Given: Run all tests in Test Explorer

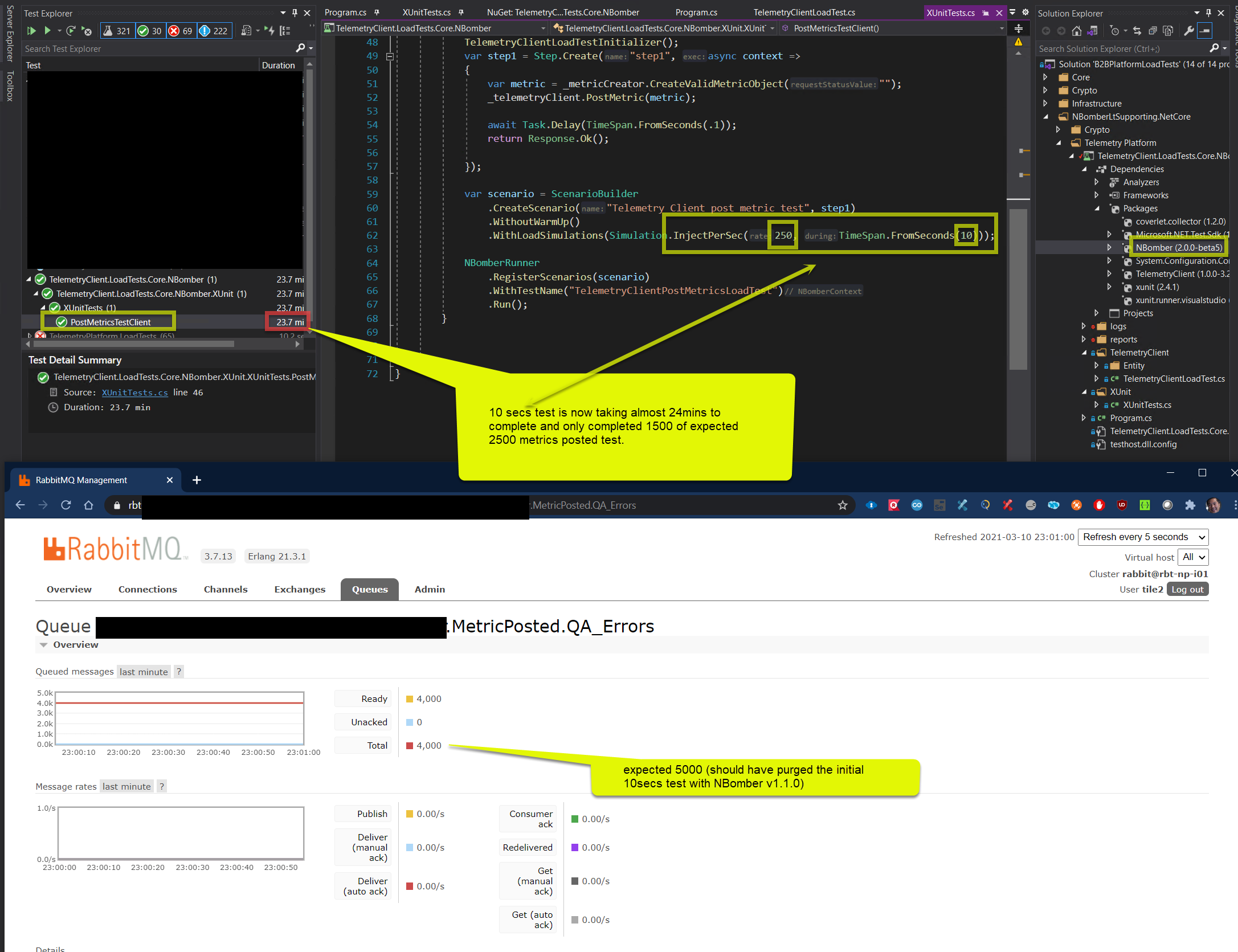Looking at the screenshot, I should (32, 31).
